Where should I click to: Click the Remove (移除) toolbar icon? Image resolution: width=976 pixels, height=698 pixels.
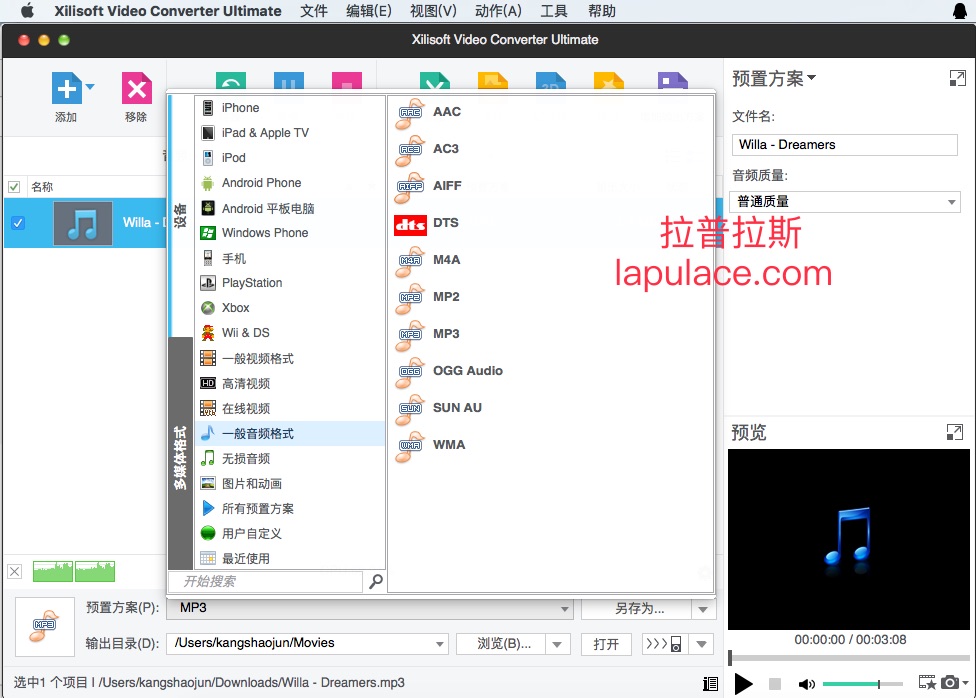(136, 89)
